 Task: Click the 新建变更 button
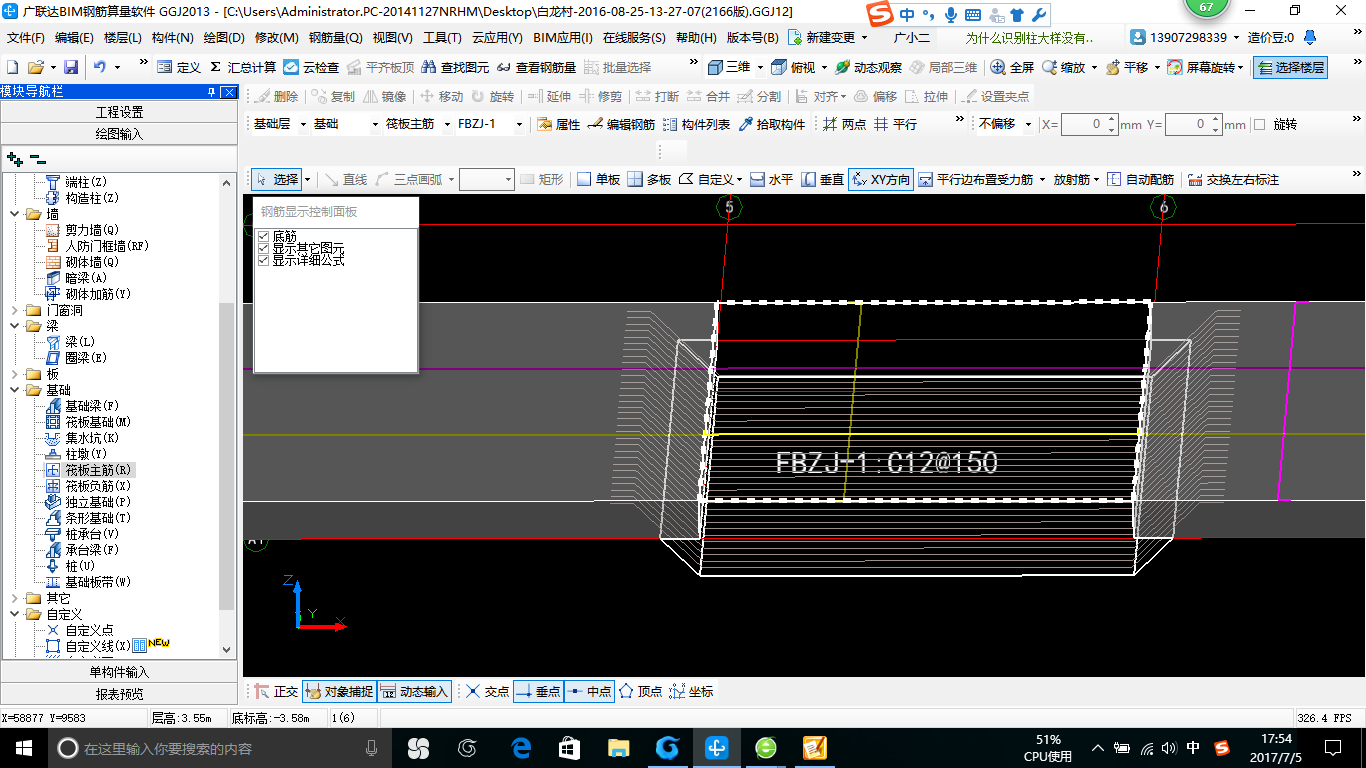coord(830,38)
